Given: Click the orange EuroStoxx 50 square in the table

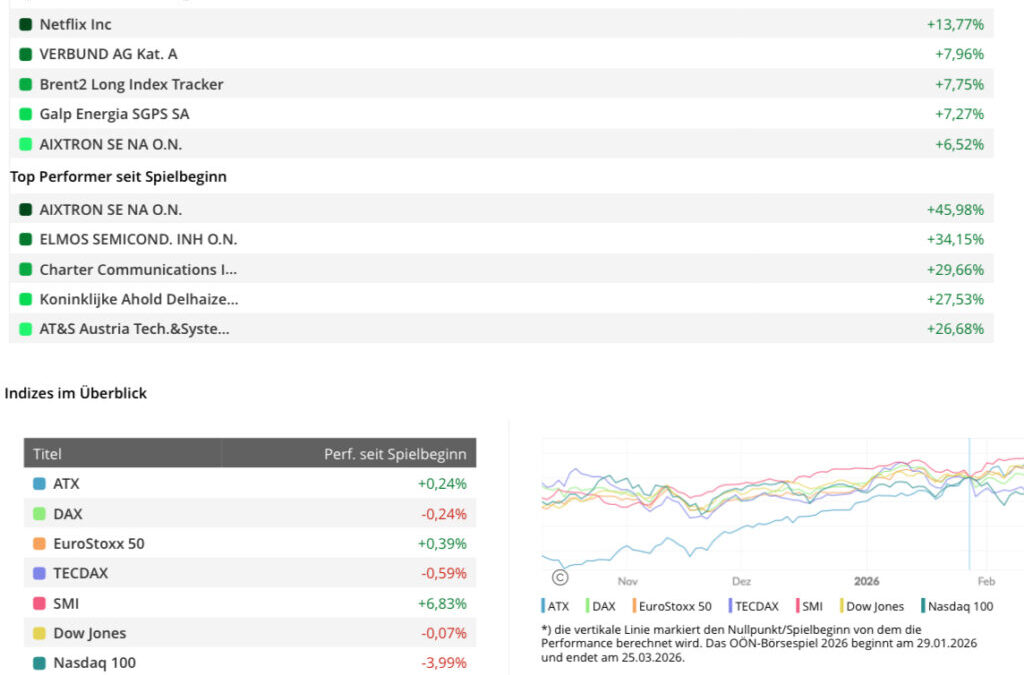Looking at the screenshot, I should pyautogui.click(x=39, y=544).
